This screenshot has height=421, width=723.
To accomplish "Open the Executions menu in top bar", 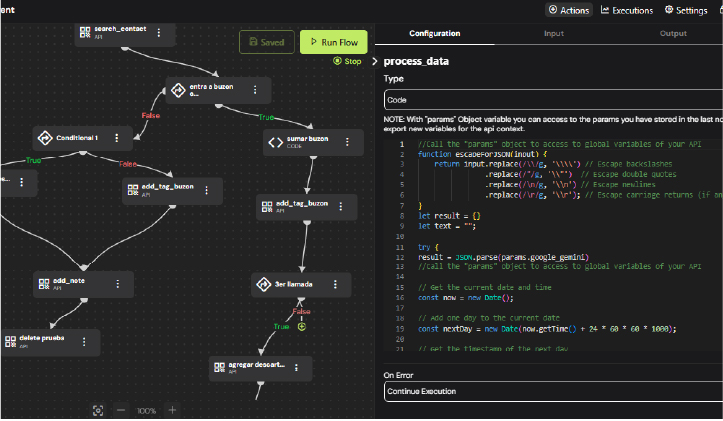I will pyautogui.click(x=626, y=10).
